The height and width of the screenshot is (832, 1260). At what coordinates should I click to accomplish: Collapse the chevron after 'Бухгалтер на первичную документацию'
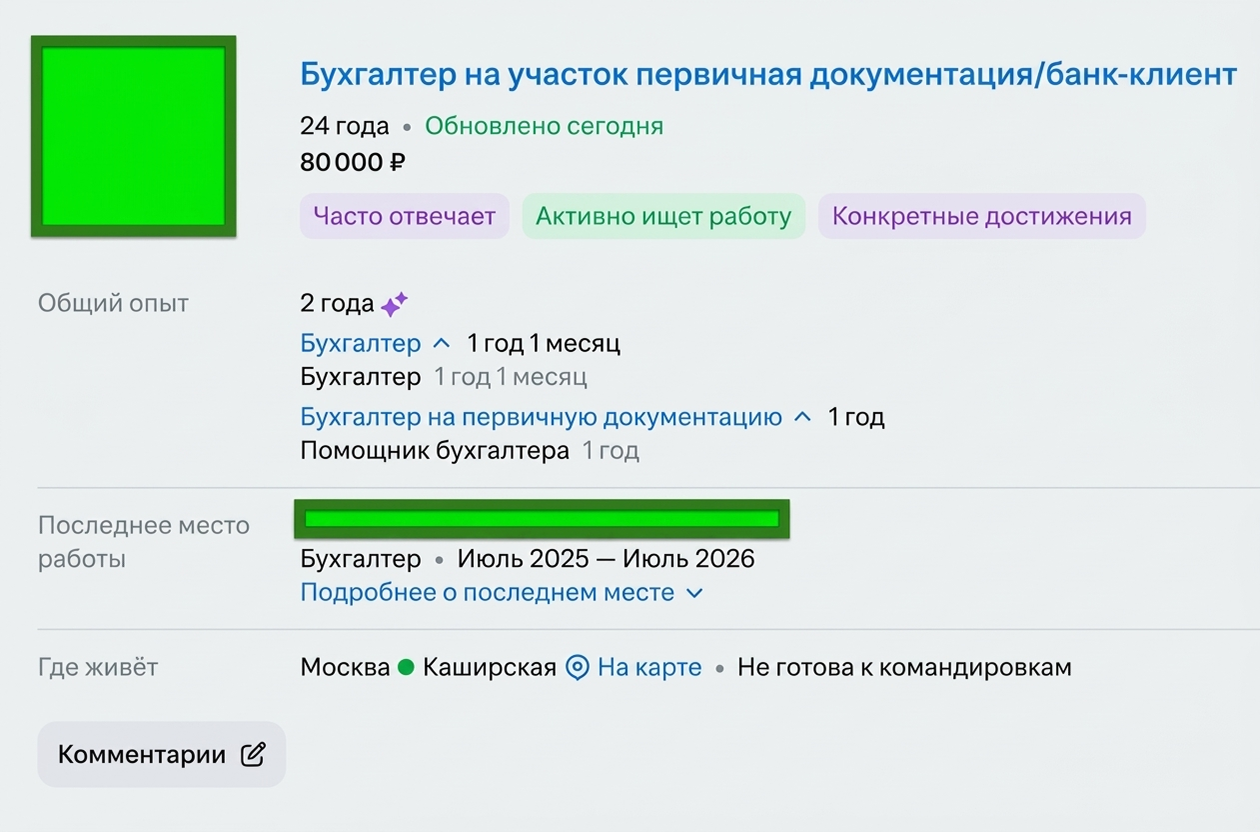[x=802, y=417]
